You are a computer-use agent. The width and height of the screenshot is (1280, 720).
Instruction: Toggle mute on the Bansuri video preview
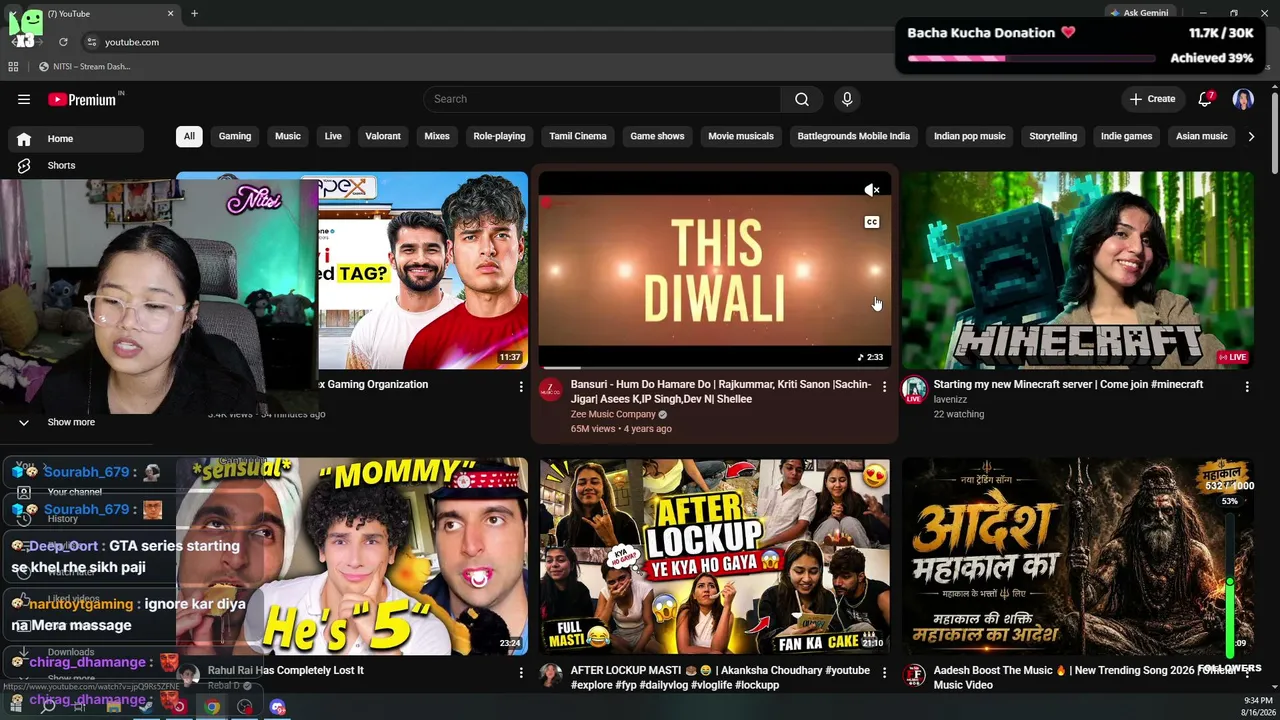[872, 190]
